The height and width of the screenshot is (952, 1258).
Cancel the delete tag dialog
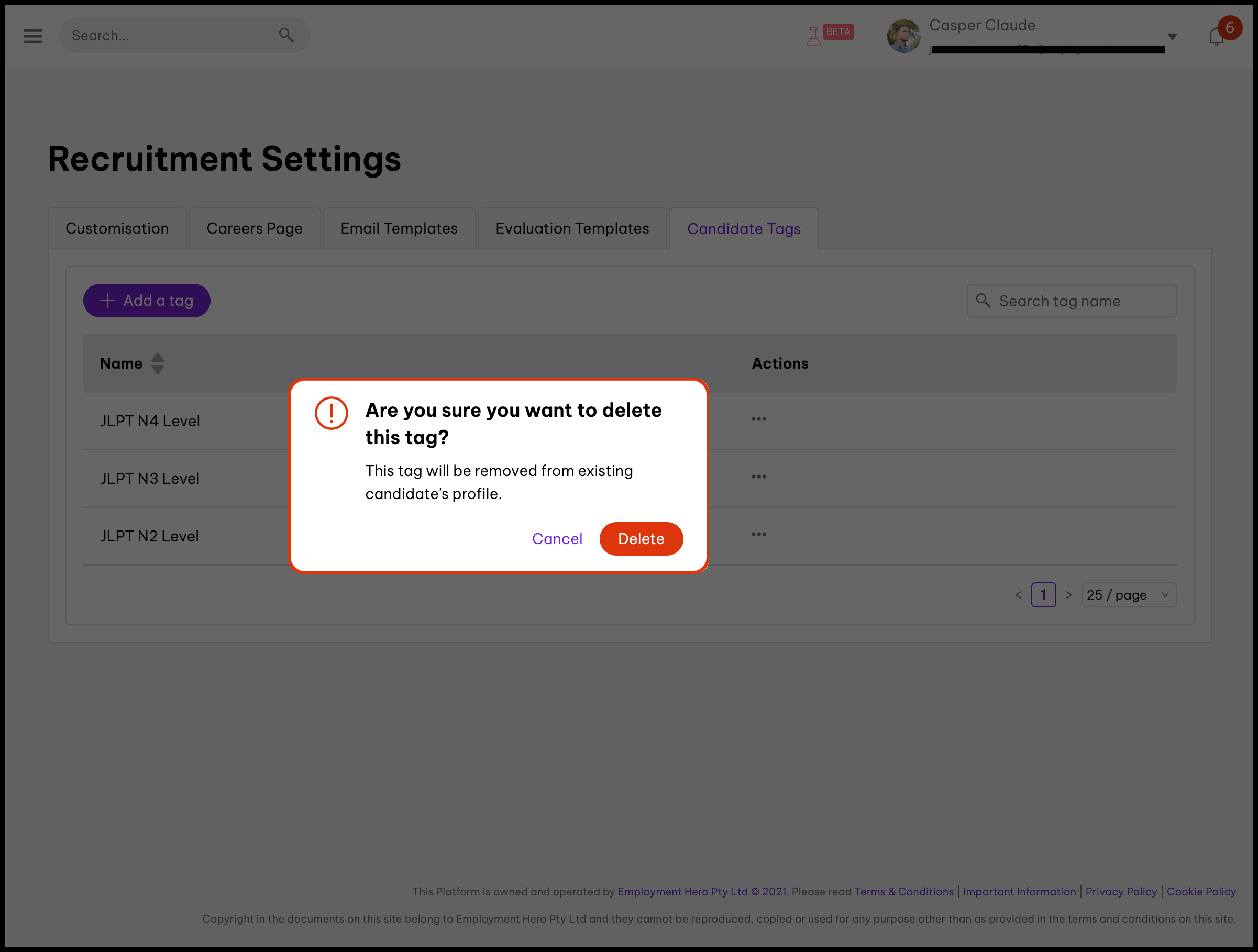click(x=557, y=539)
